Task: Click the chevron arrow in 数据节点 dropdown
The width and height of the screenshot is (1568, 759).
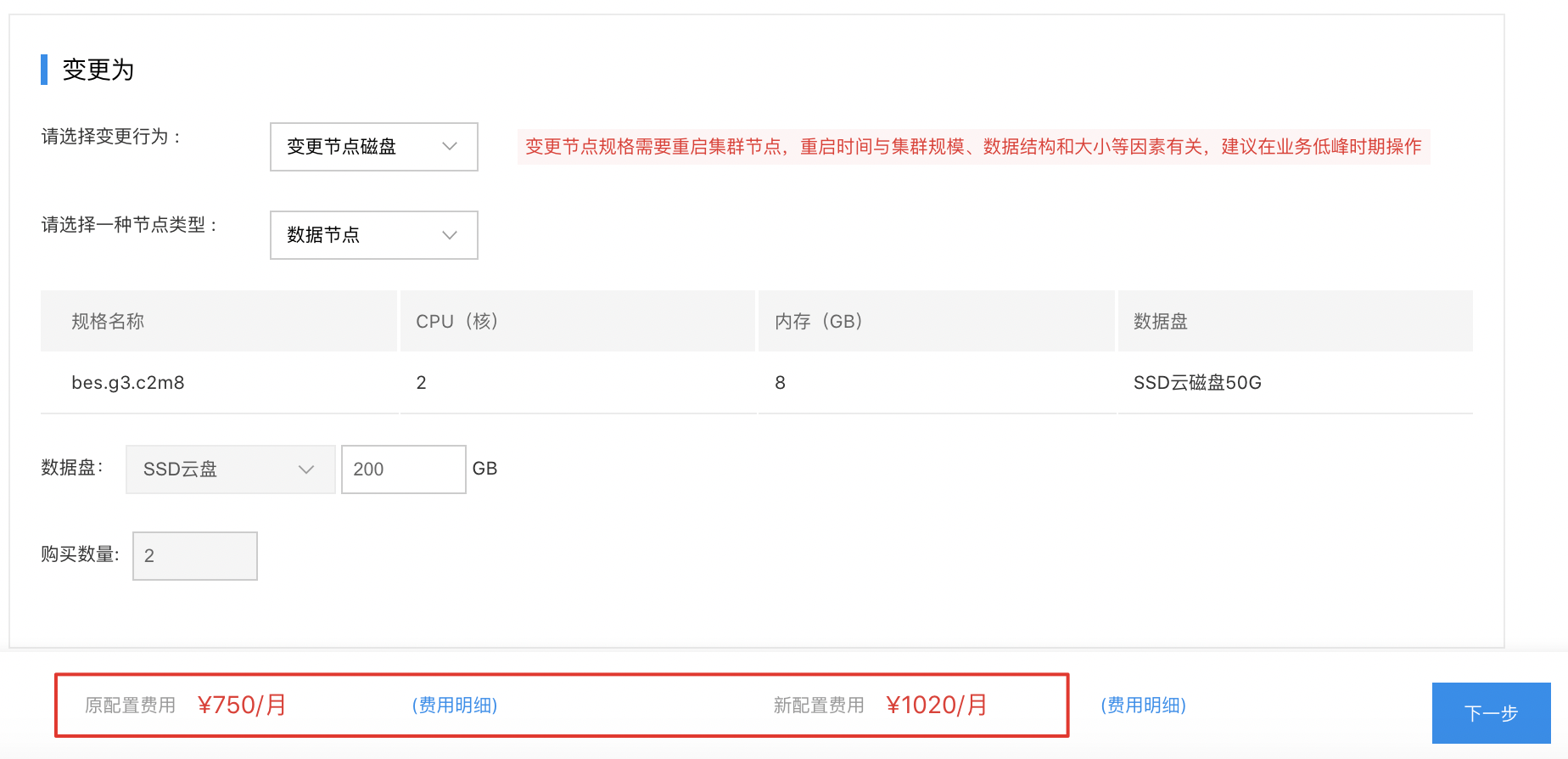Action: click(450, 235)
